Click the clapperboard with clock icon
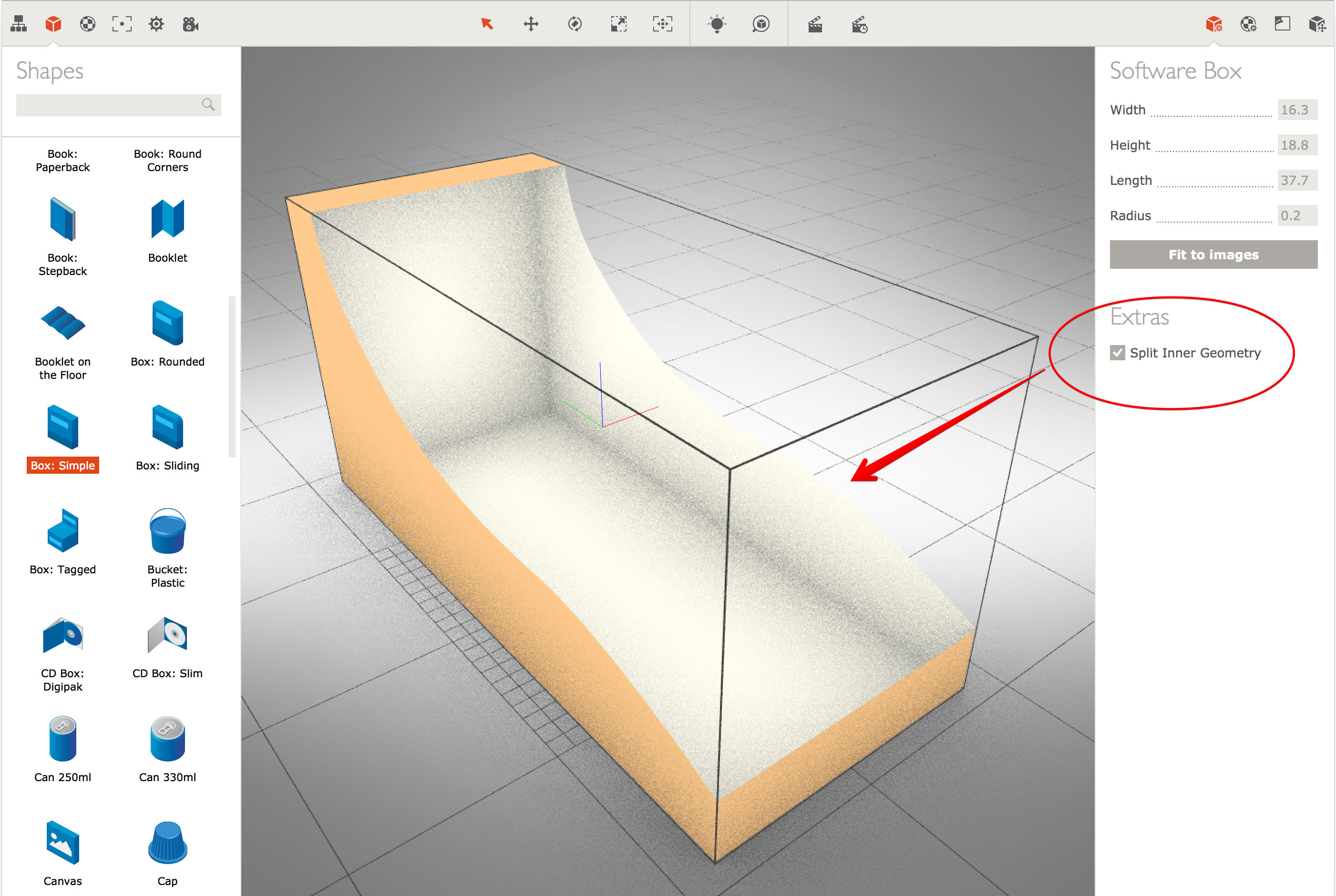Image resolution: width=1336 pixels, height=896 pixels. tap(859, 25)
